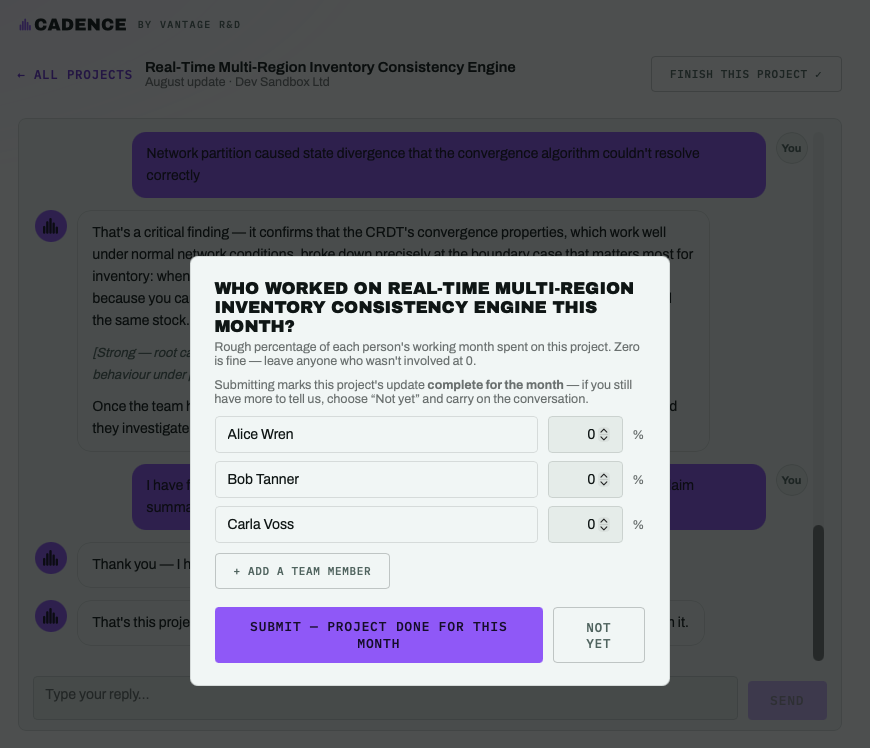This screenshot has height=748, width=870.
Task: Click the Finish This Project button
Action: 746,74
